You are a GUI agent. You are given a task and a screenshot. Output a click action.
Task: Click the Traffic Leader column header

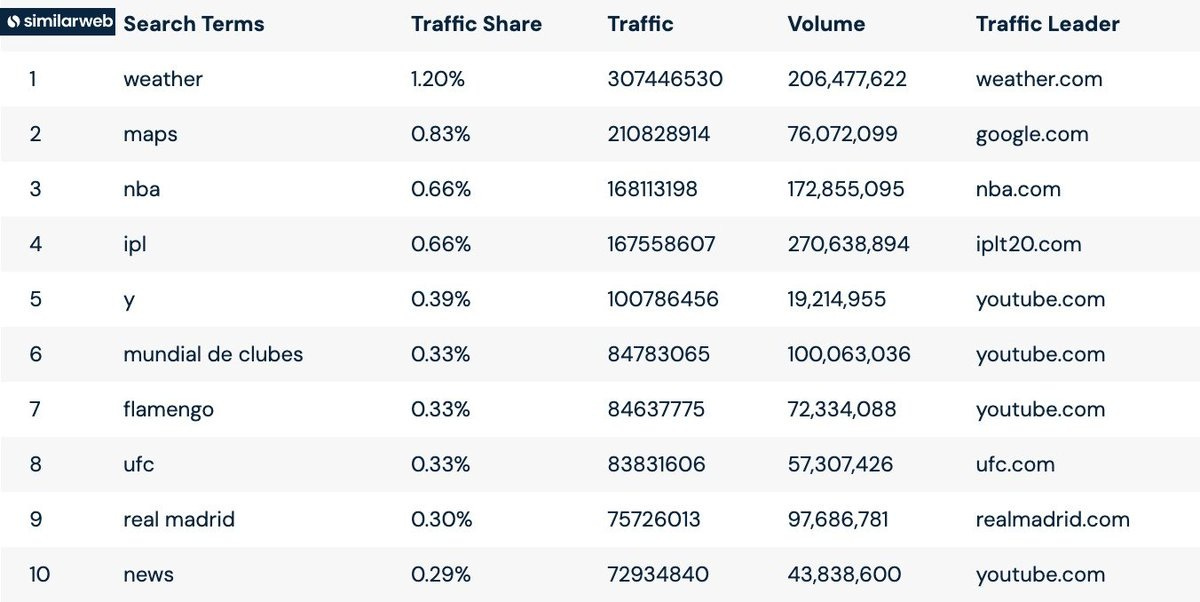pos(1048,24)
